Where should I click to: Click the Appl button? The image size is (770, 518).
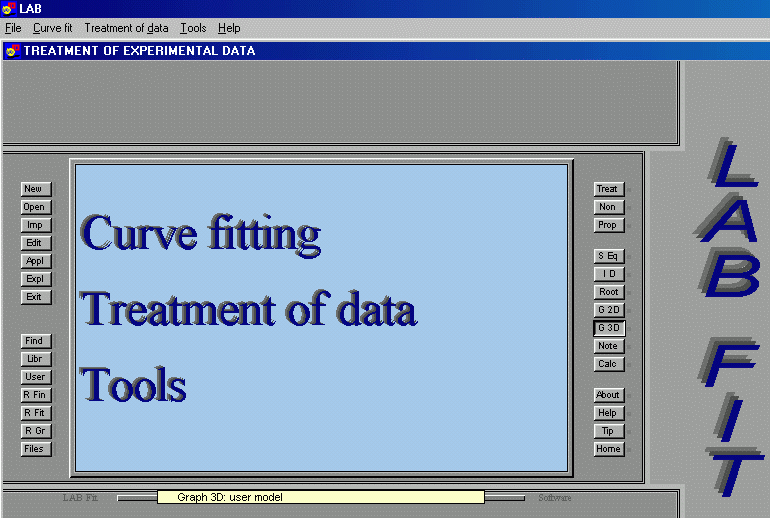(x=36, y=261)
